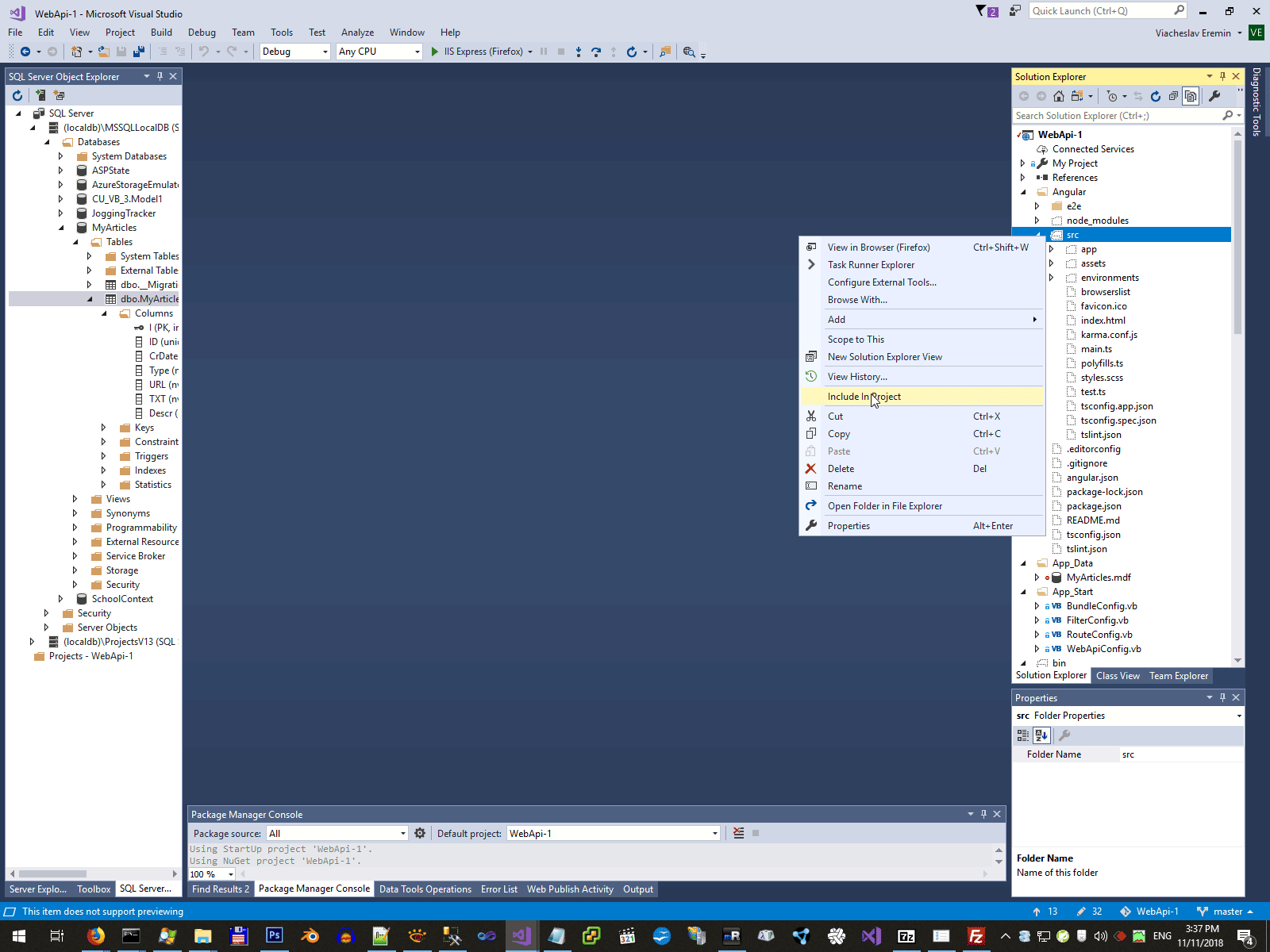Click the Create New Group icon in SQL Server Object Explorer
1270x952 pixels.
coord(59,95)
